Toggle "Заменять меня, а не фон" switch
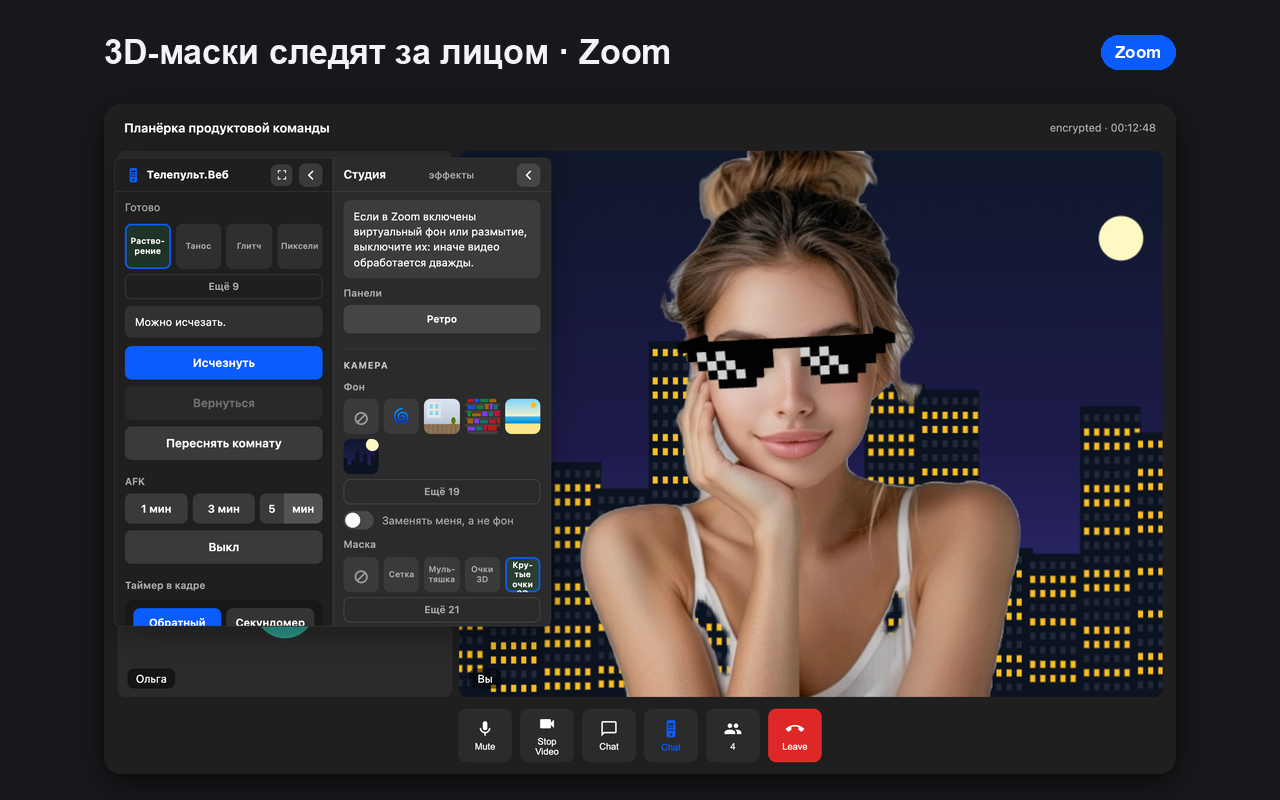 (x=359, y=520)
